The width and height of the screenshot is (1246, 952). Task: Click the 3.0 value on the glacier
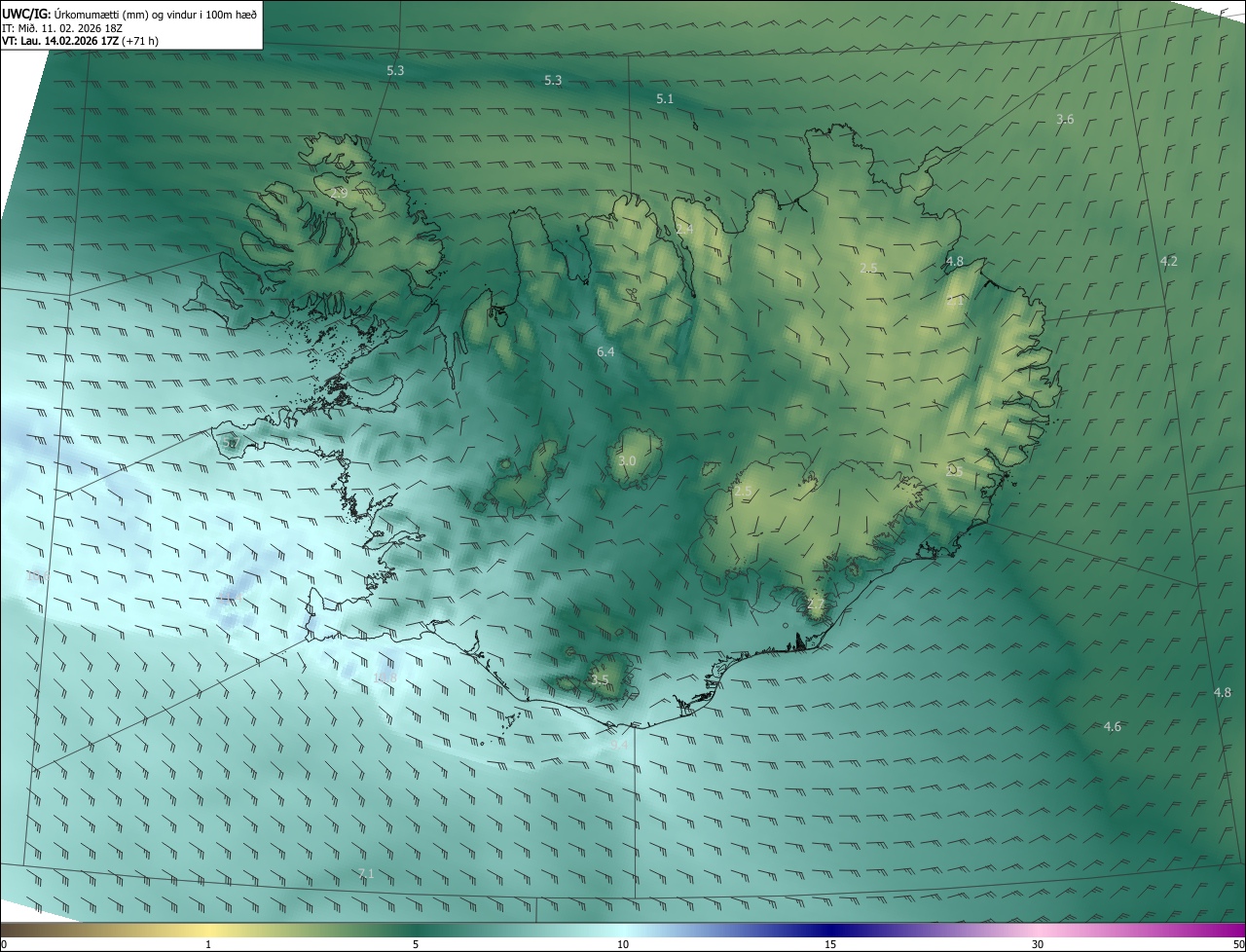627,460
